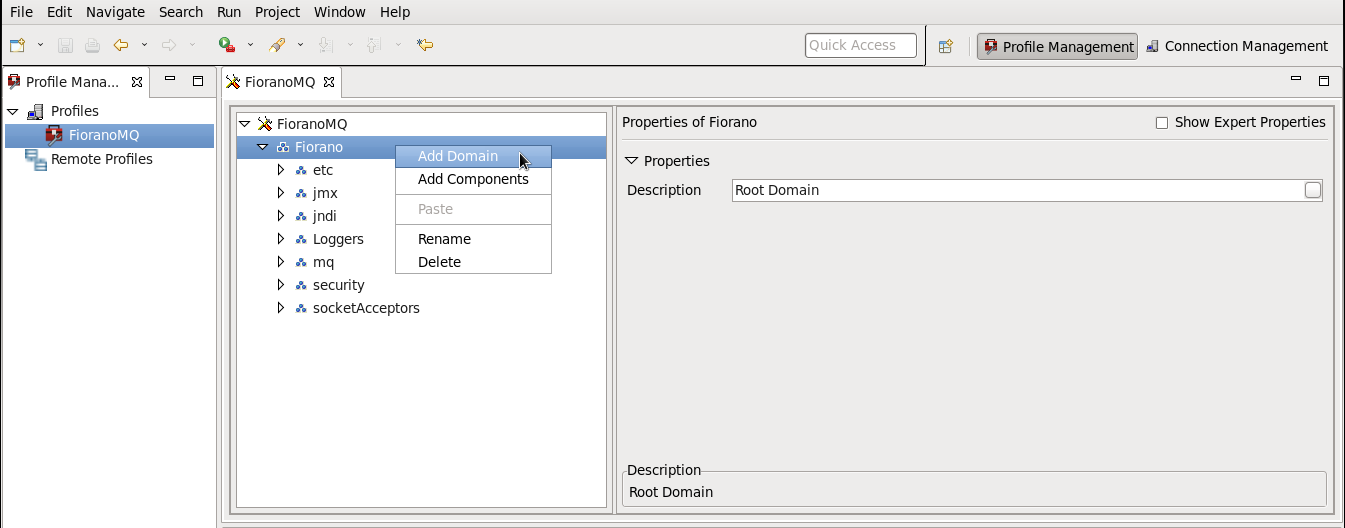Click the Last Edit Location icon
The height and width of the screenshot is (528, 1345).
point(425,45)
